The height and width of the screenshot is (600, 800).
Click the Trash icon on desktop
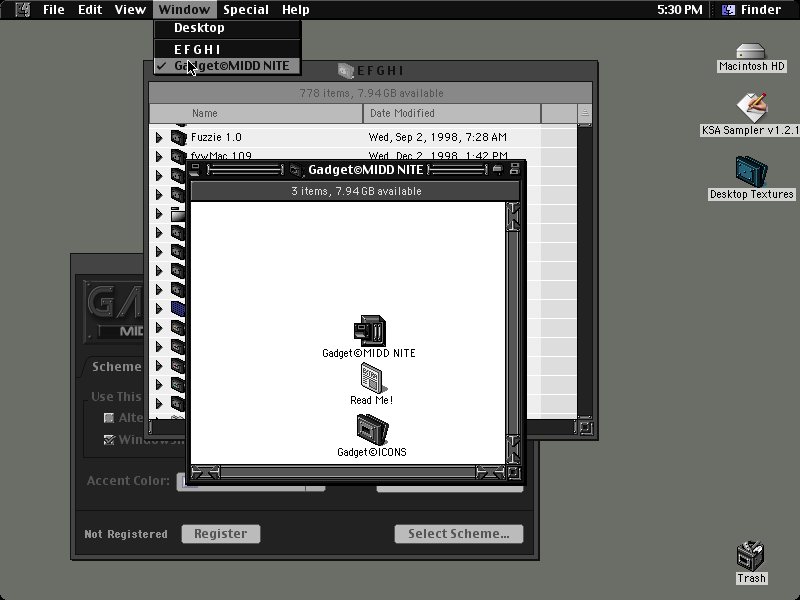[751, 556]
